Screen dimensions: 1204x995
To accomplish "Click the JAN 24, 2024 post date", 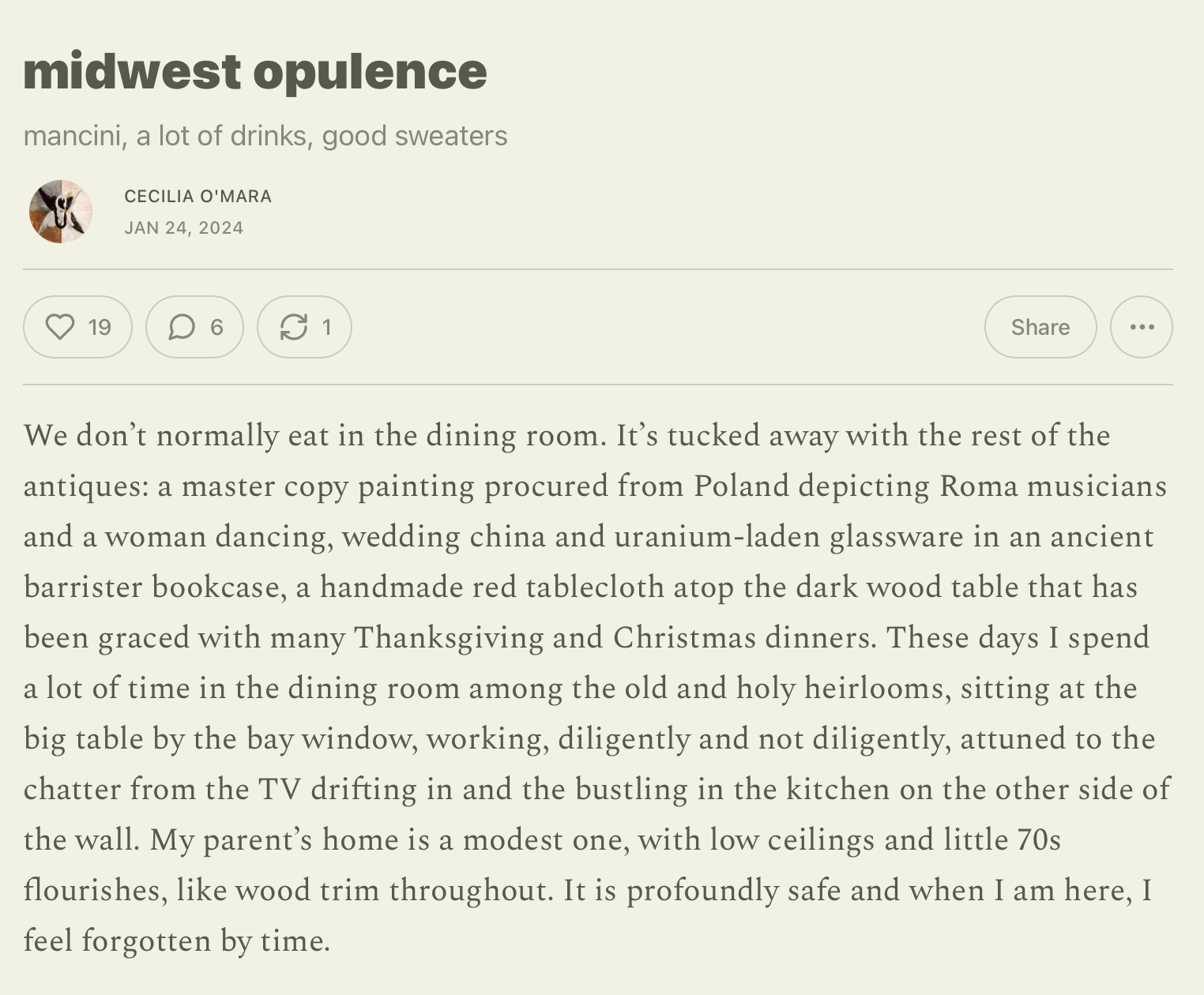I will click(x=184, y=227).
